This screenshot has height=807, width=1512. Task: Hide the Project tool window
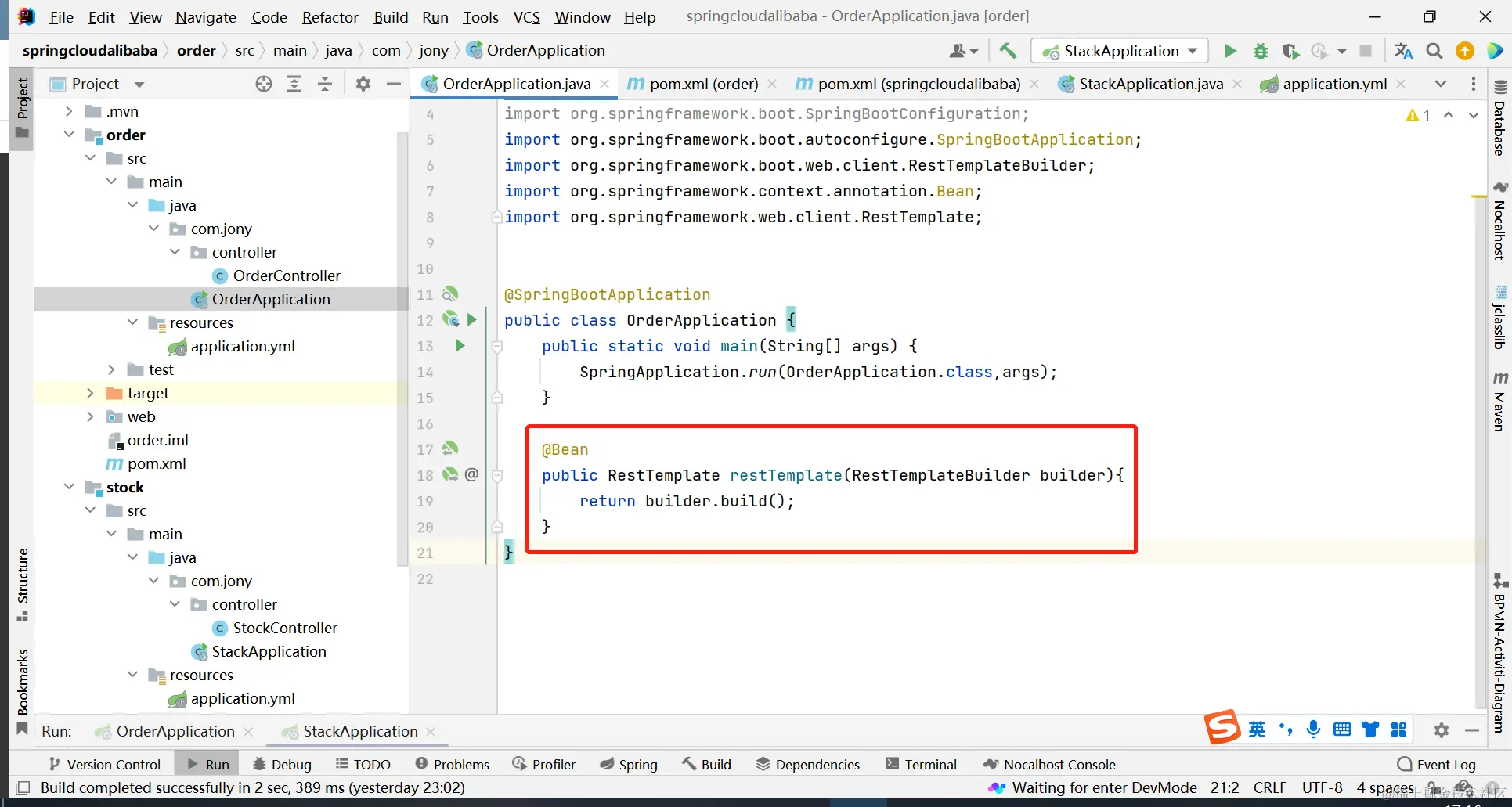click(x=394, y=84)
